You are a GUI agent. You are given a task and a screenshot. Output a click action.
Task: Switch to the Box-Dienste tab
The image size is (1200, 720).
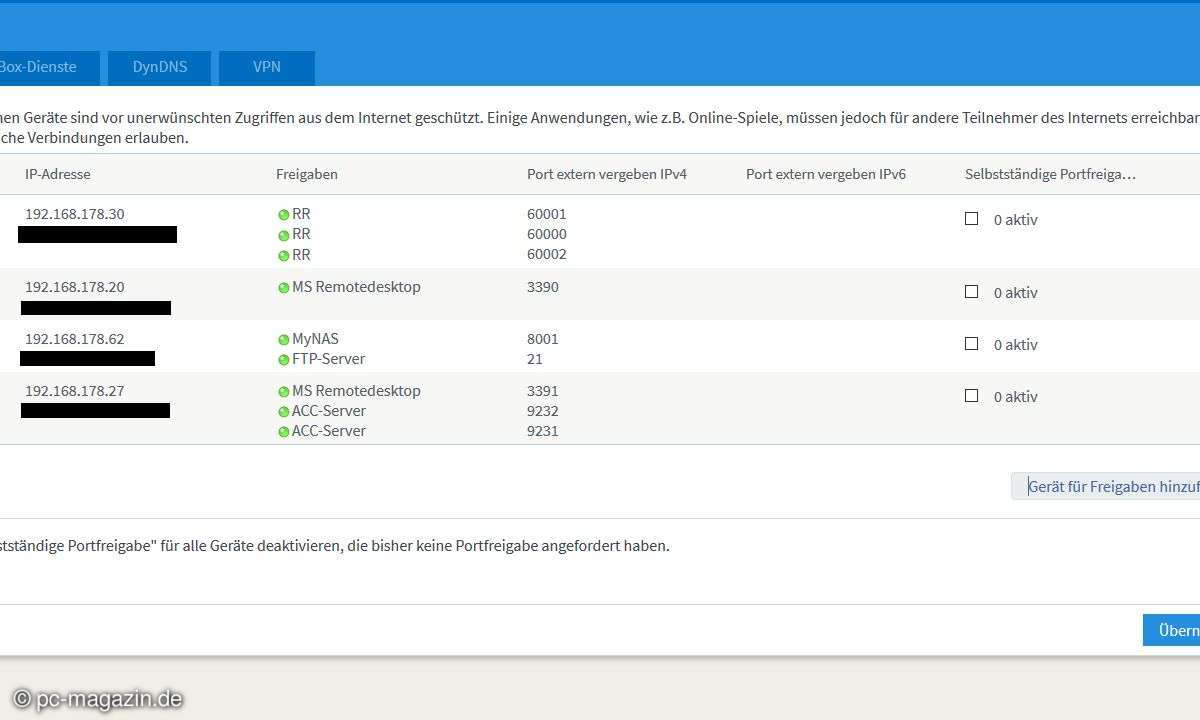pyautogui.click(x=50, y=68)
